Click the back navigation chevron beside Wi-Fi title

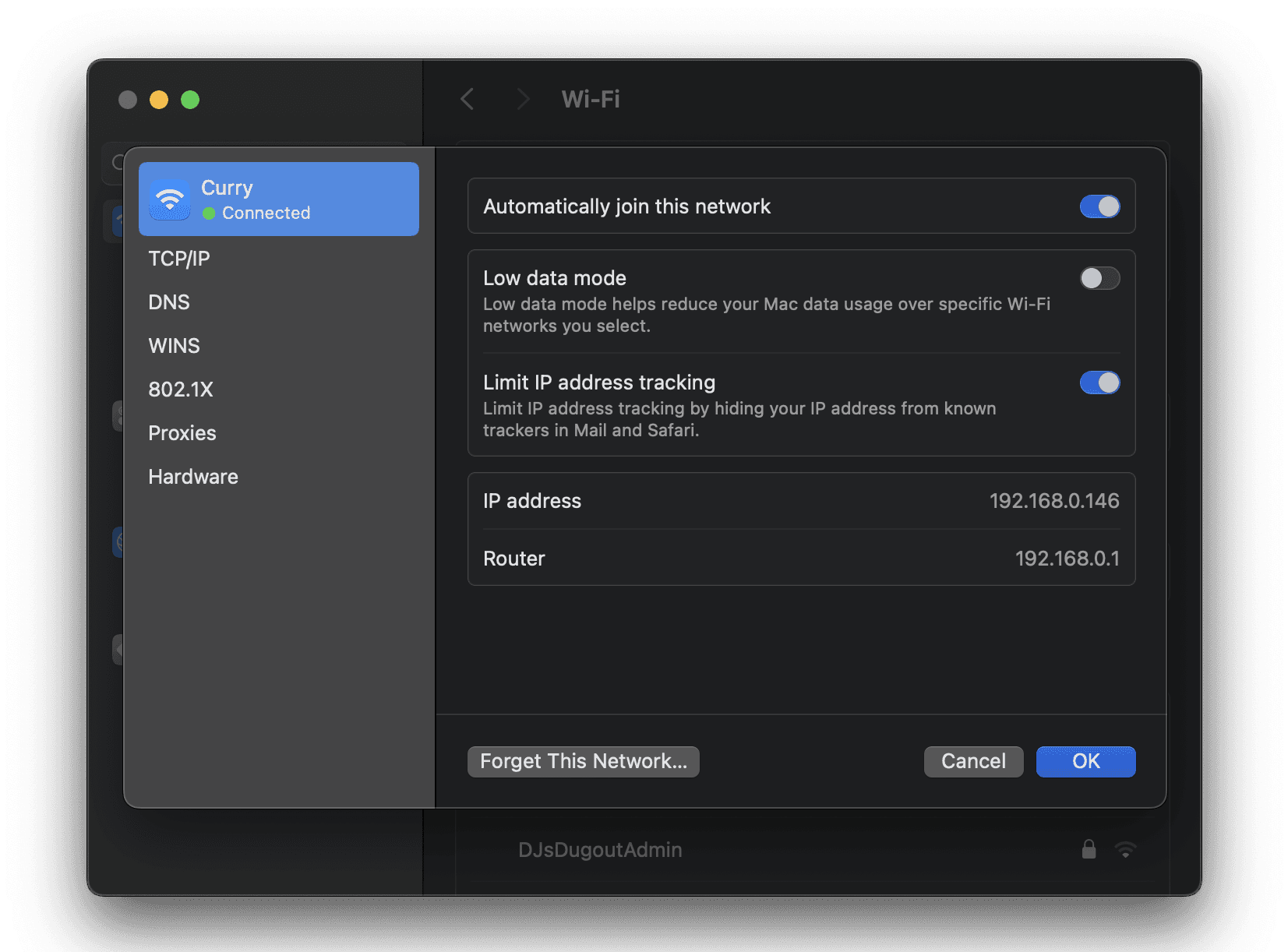(467, 99)
